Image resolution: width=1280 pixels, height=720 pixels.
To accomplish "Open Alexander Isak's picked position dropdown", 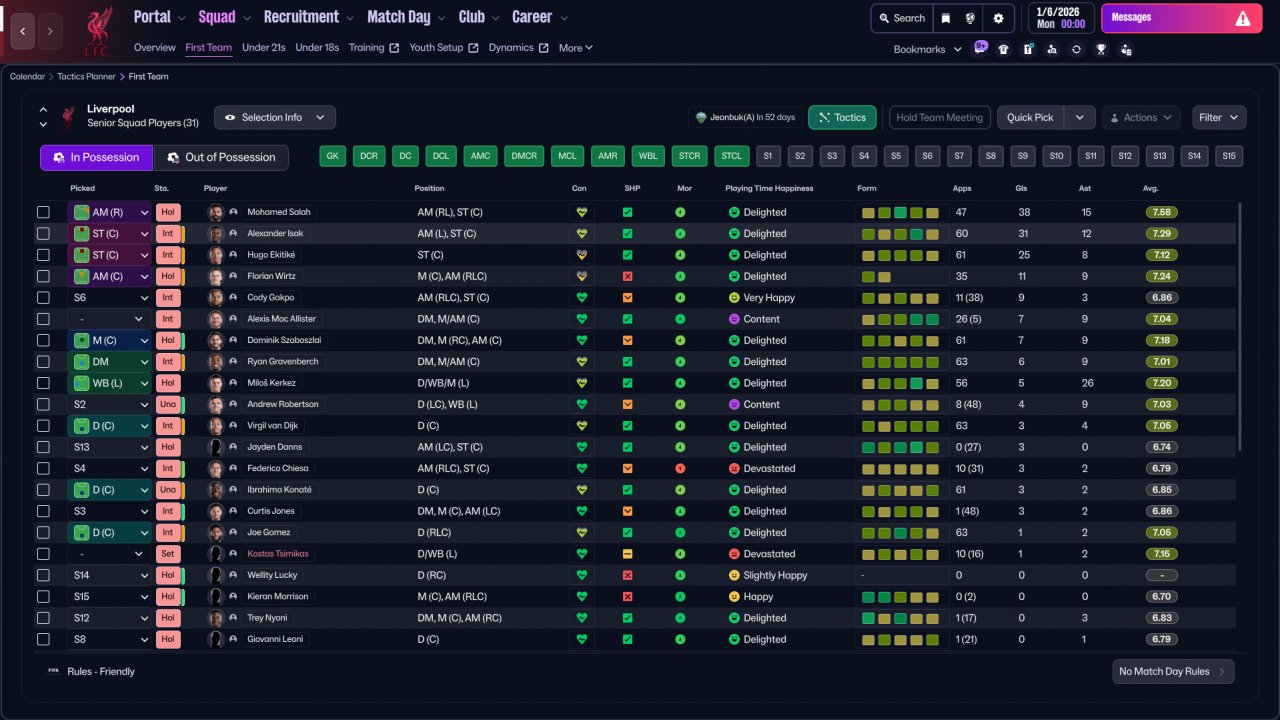I will pos(144,234).
